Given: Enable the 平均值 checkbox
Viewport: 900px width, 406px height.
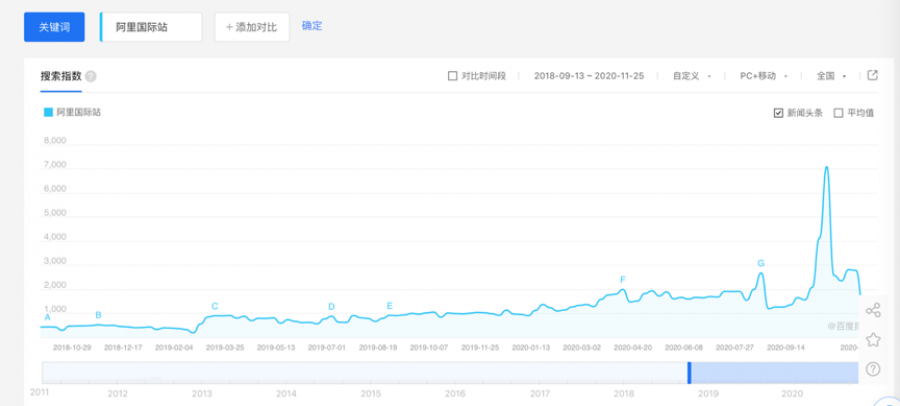Looking at the screenshot, I should point(838,113).
